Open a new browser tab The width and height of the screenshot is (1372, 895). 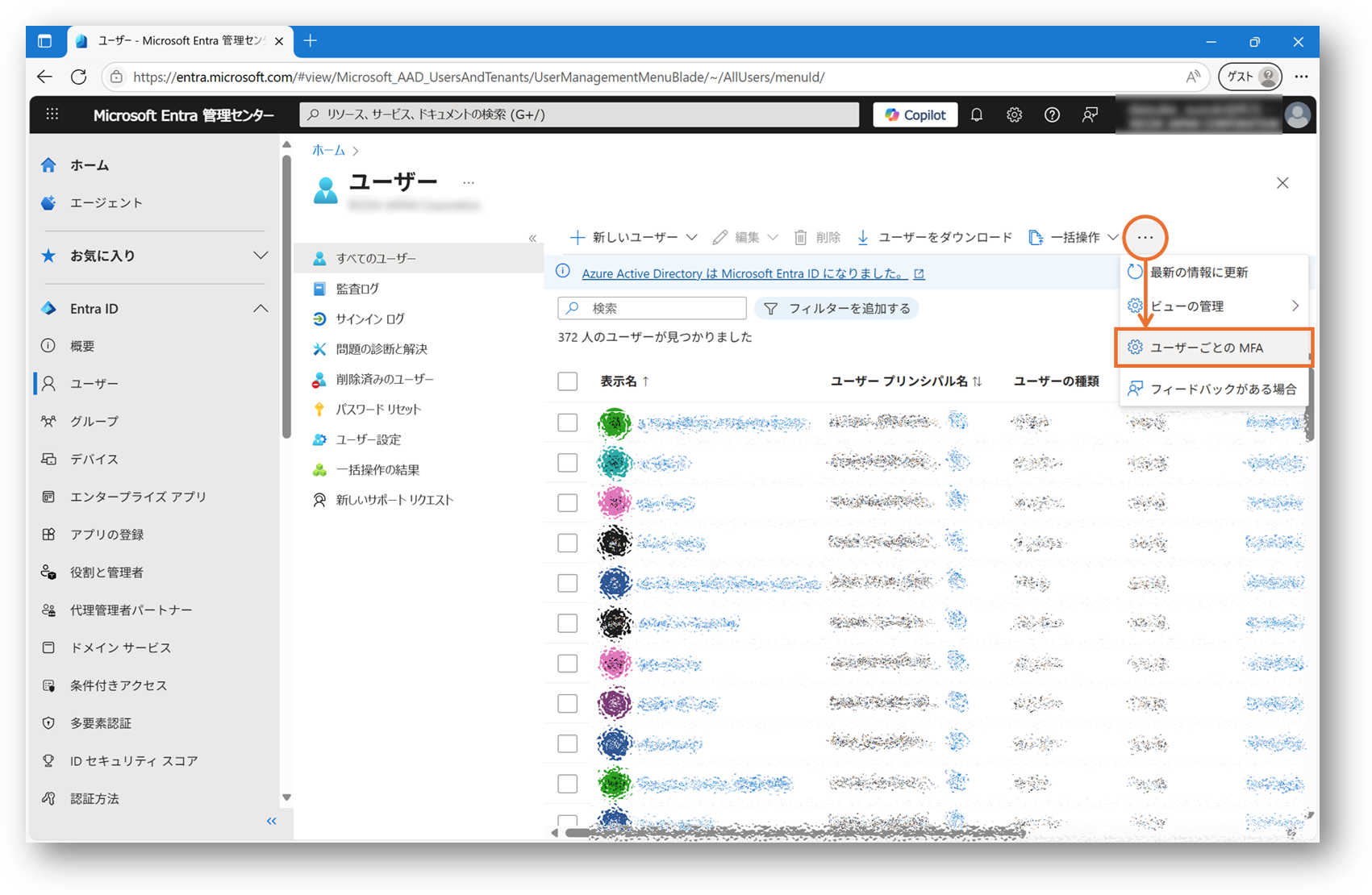click(311, 41)
